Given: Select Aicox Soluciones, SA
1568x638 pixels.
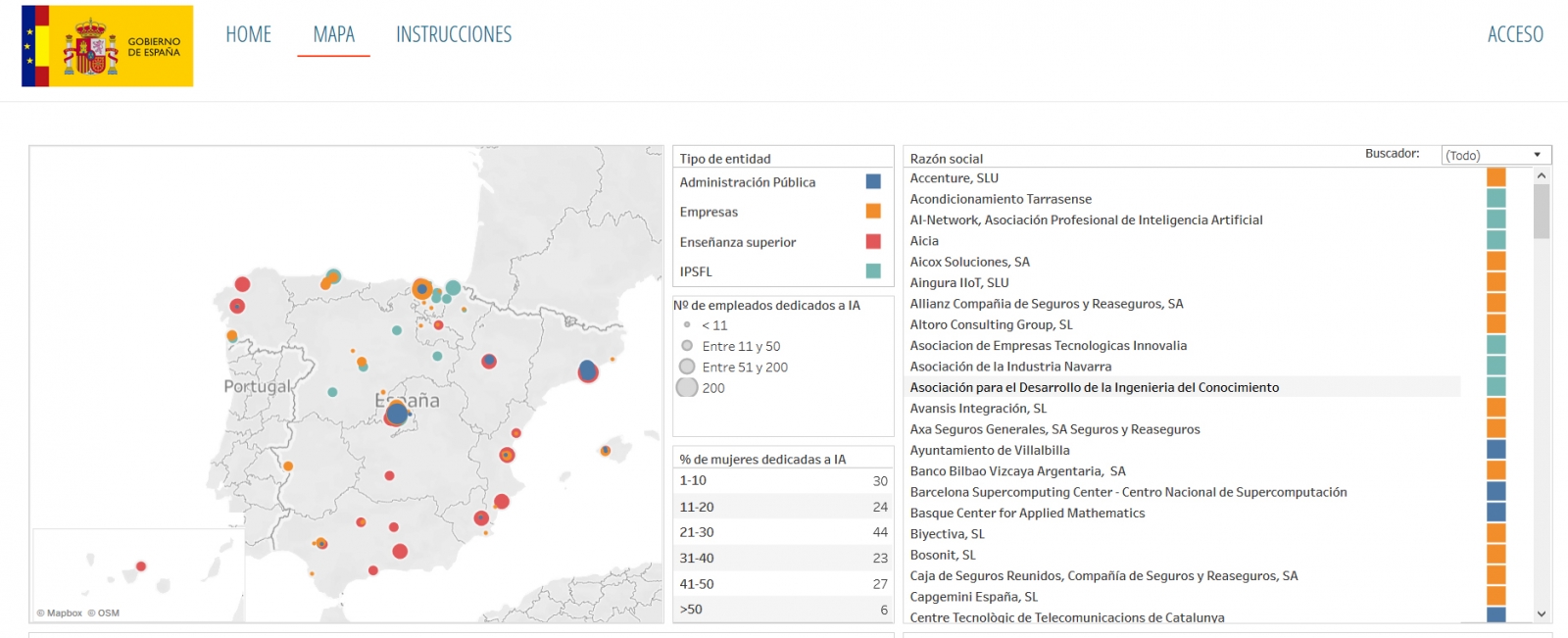Looking at the screenshot, I should tap(969, 262).
